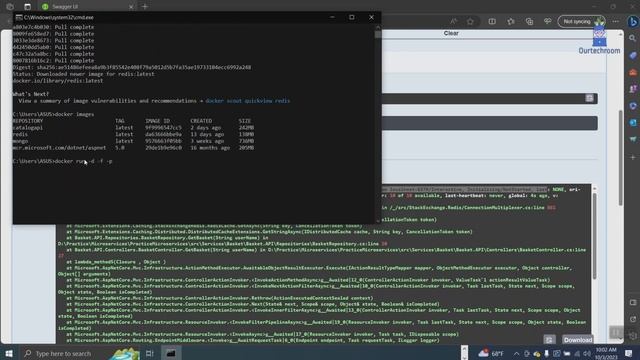Open the Windows Start menu
This screenshot has height=360, width=640.
(9, 353)
